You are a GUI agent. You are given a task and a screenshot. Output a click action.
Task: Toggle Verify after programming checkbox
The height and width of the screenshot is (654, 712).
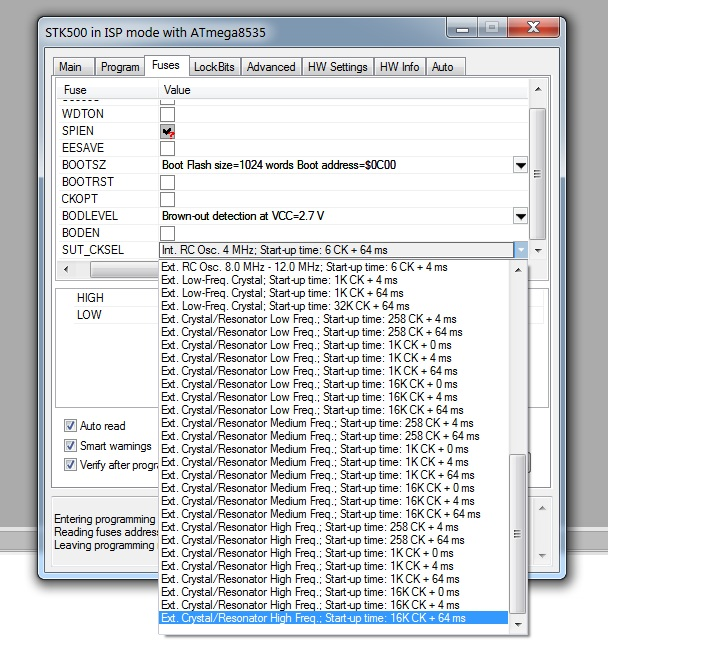click(x=70, y=465)
